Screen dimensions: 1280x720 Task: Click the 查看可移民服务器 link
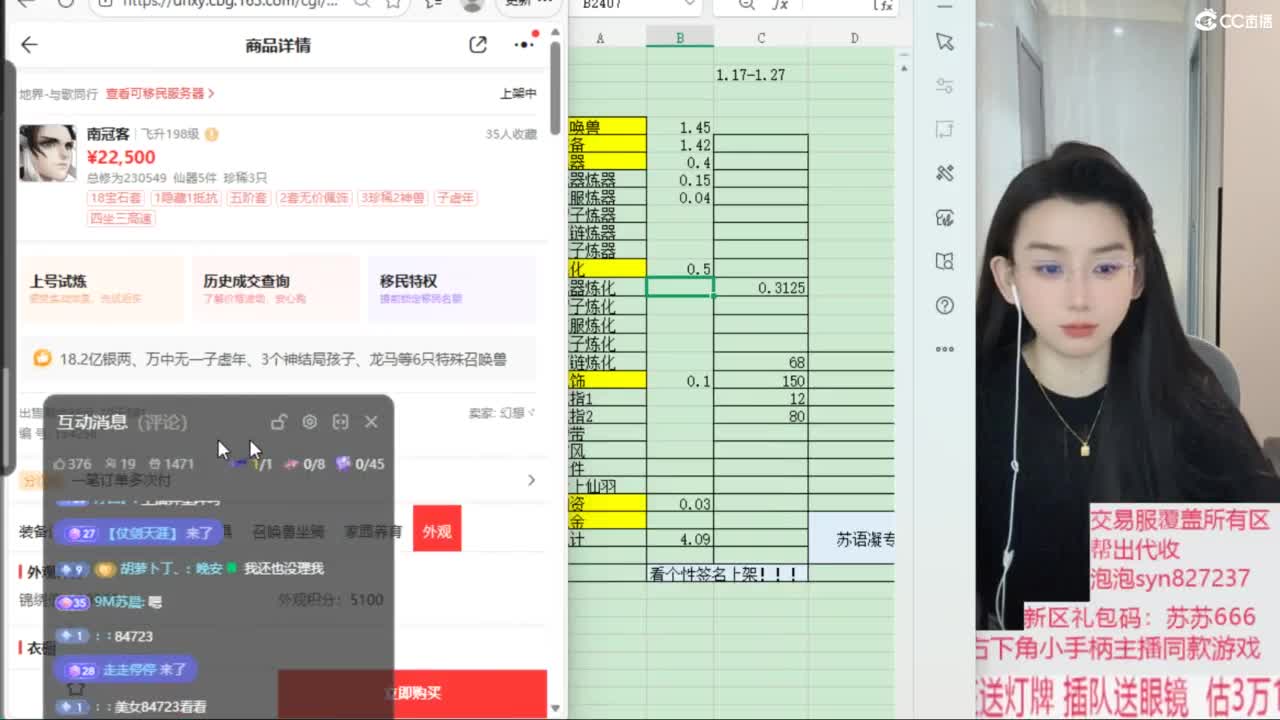click(x=160, y=93)
